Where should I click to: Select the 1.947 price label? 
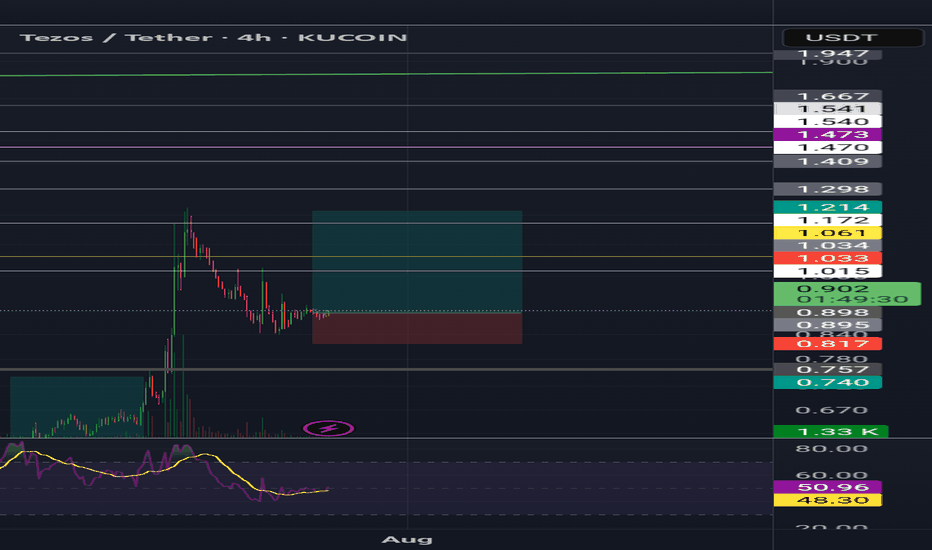coord(827,54)
